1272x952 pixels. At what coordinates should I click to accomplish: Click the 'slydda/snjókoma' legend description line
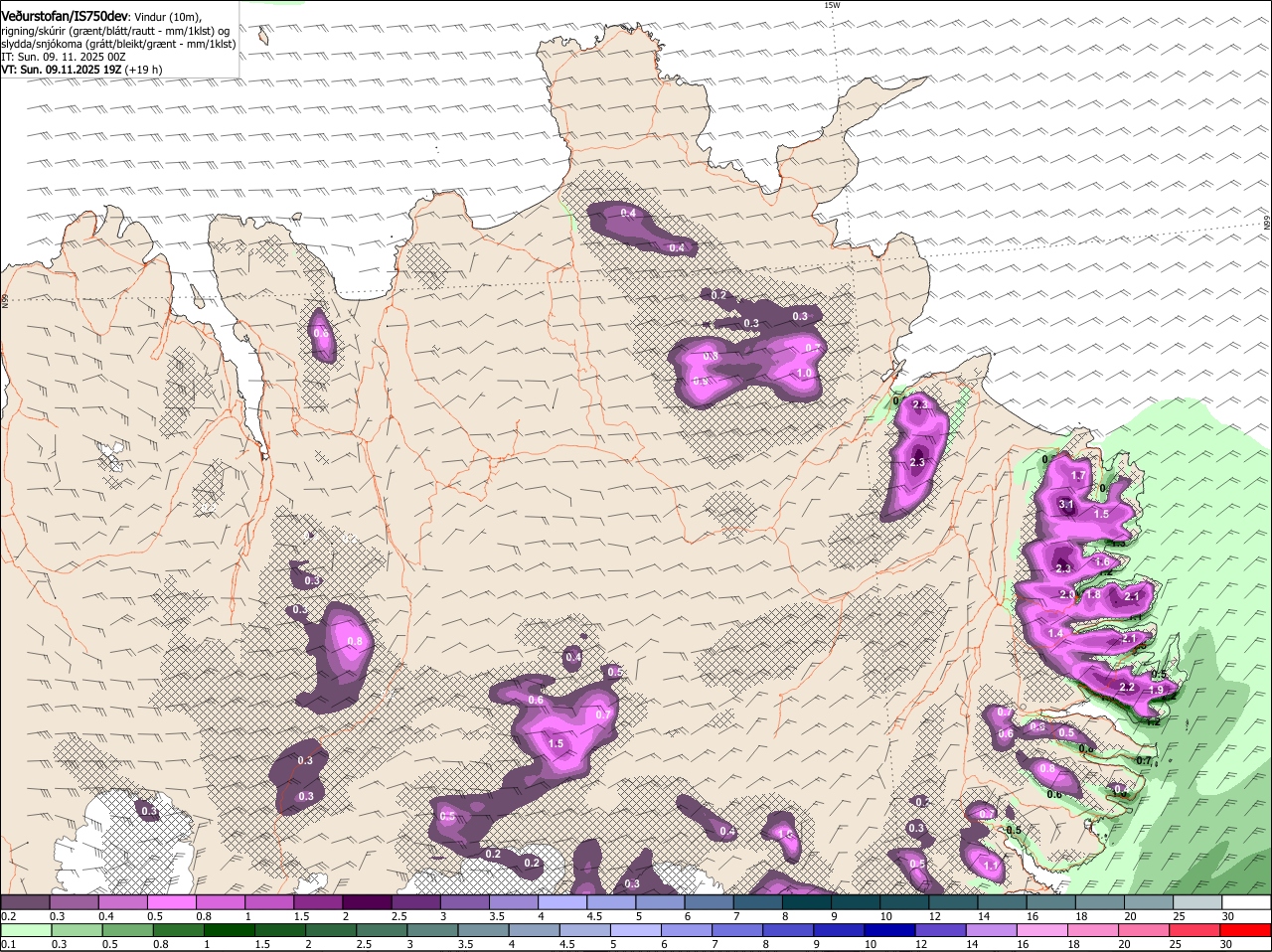[118, 44]
